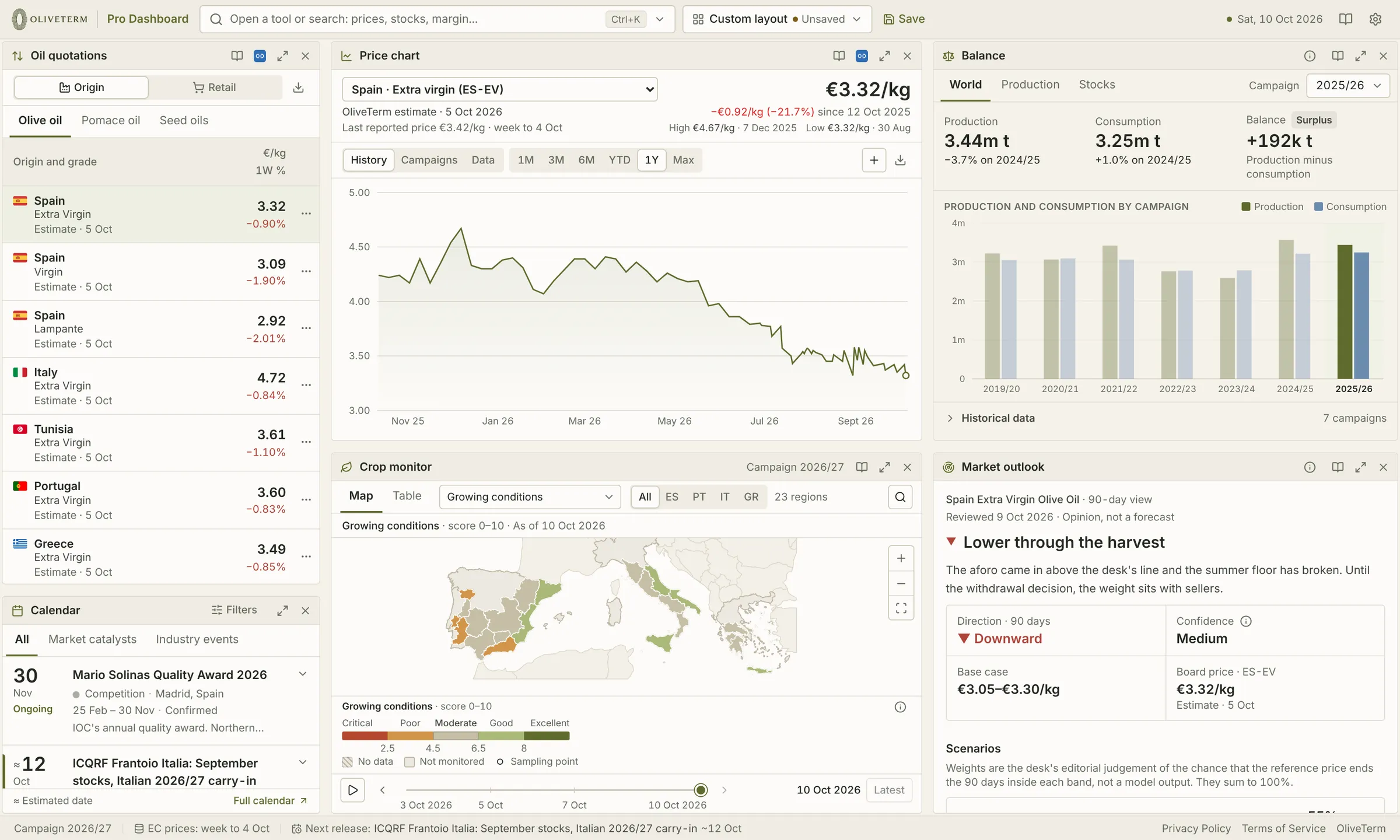Jump to Latest crop monitor date

click(x=888, y=790)
